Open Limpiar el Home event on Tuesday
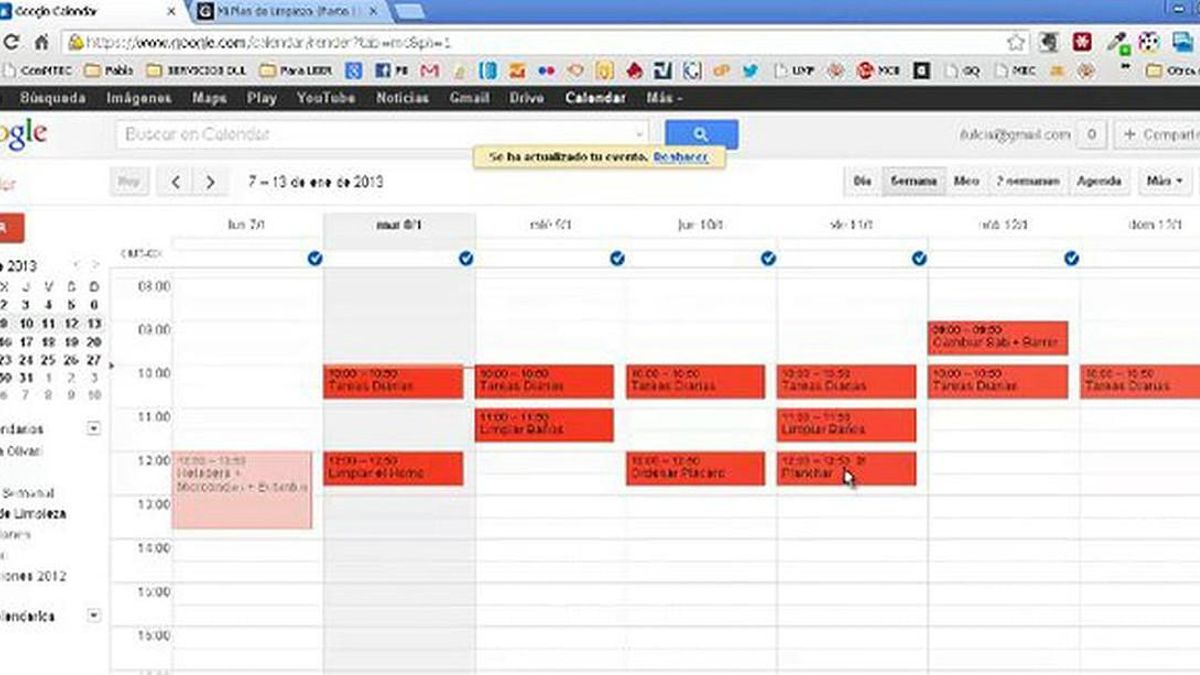This screenshot has height=675, width=1200. (x=393, y=469)
